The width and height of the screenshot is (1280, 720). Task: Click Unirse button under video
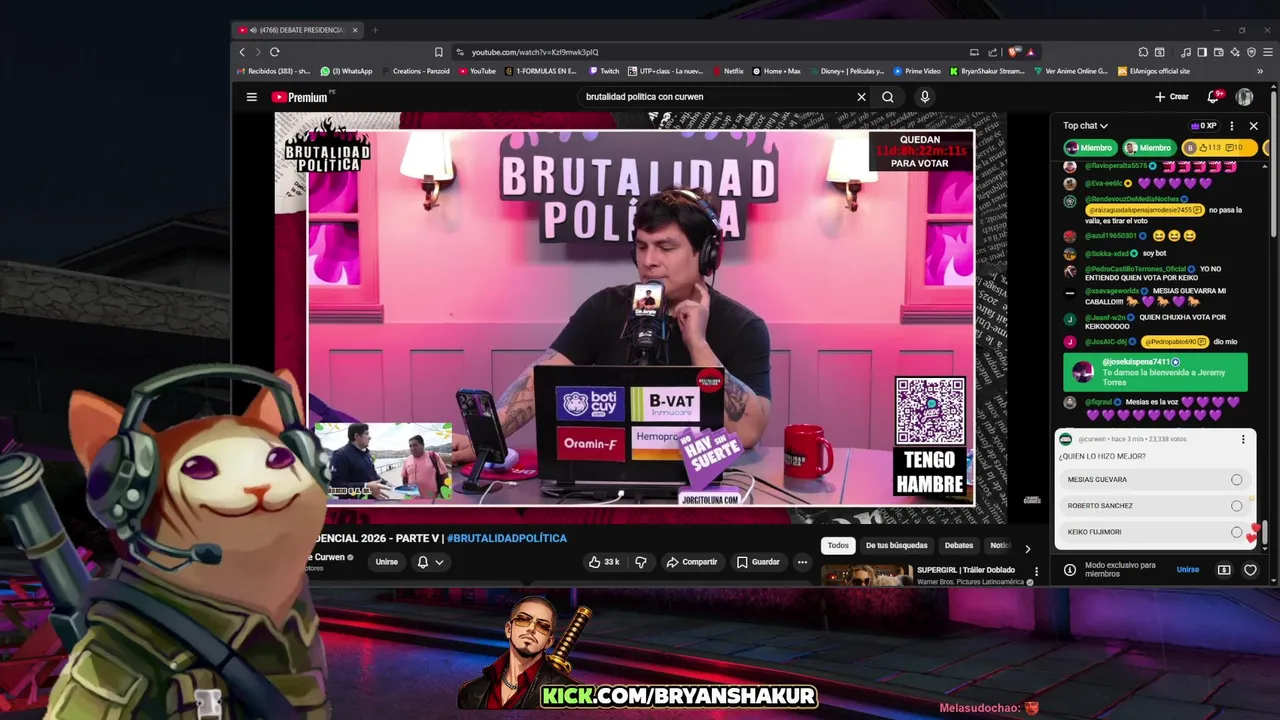click(x=386, y=562)
